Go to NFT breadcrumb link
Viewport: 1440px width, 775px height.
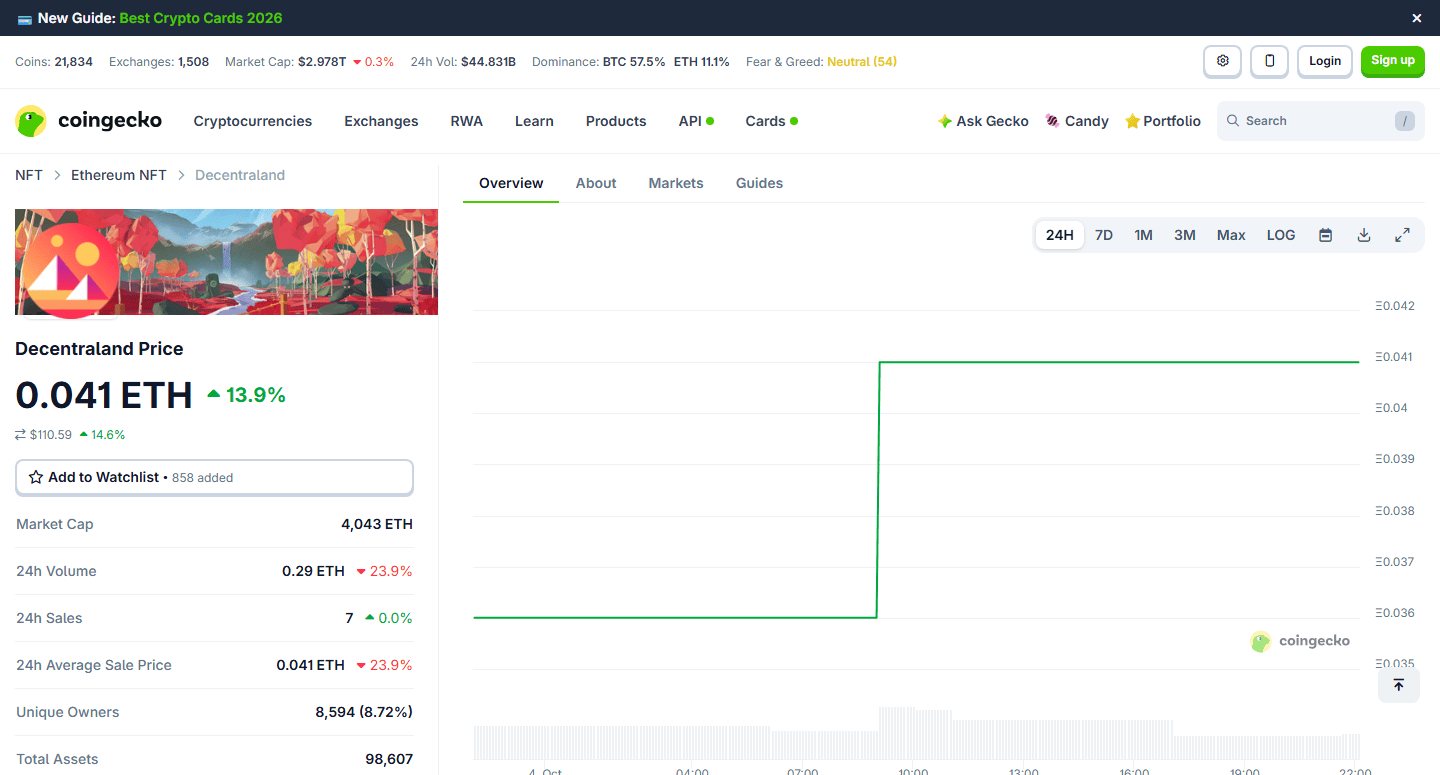click(x=29, y=175)
